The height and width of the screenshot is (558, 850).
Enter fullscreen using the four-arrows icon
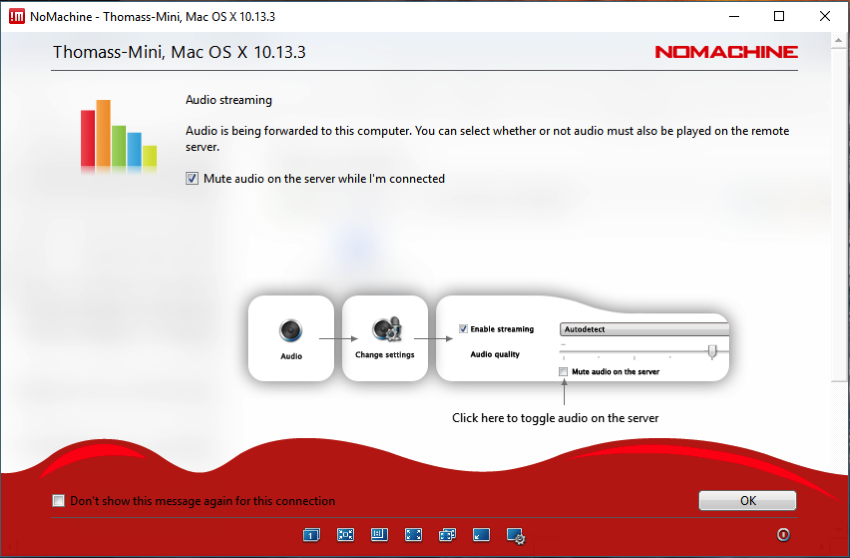tap(413, 535)
